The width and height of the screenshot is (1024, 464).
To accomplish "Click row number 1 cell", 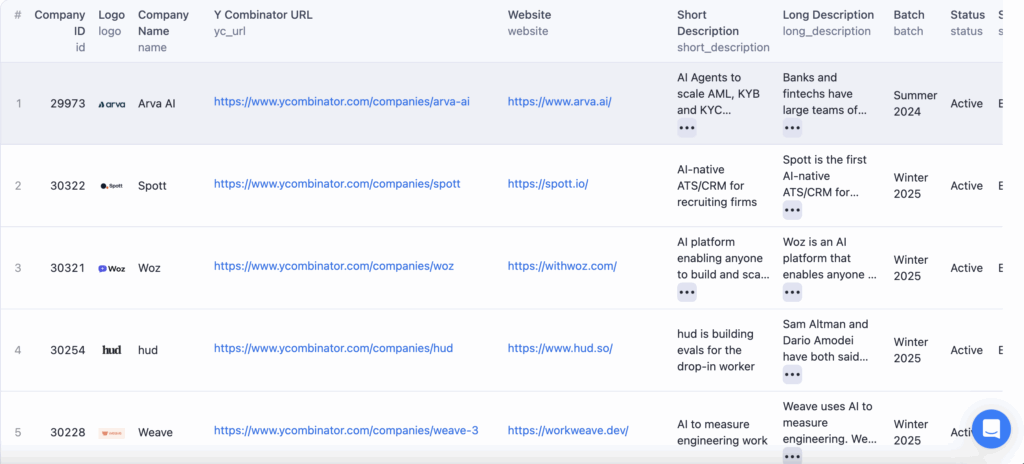I will (18, 103).
